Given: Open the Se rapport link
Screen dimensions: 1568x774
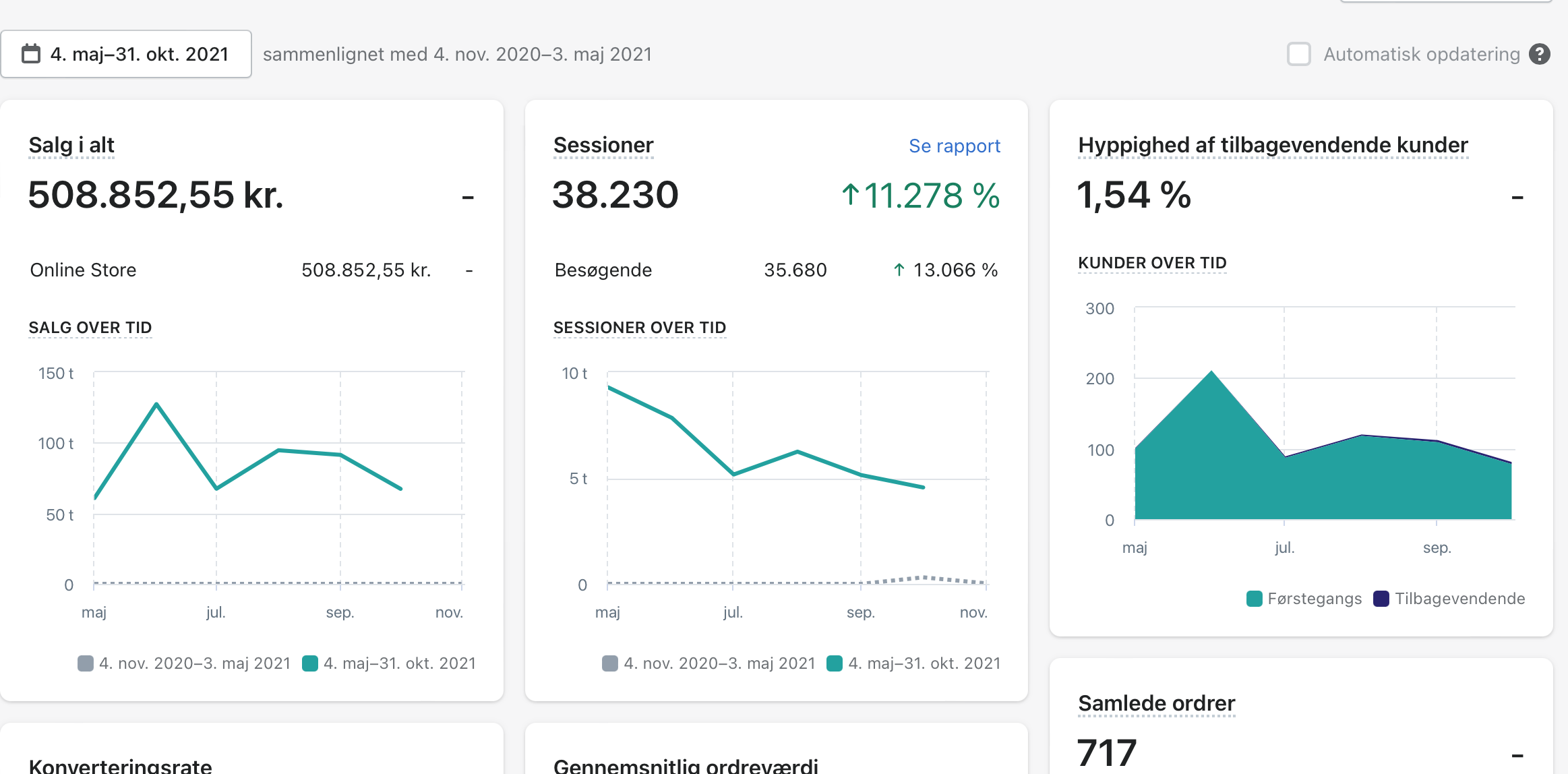Looking at the screenshot, I should pos(954,146).
